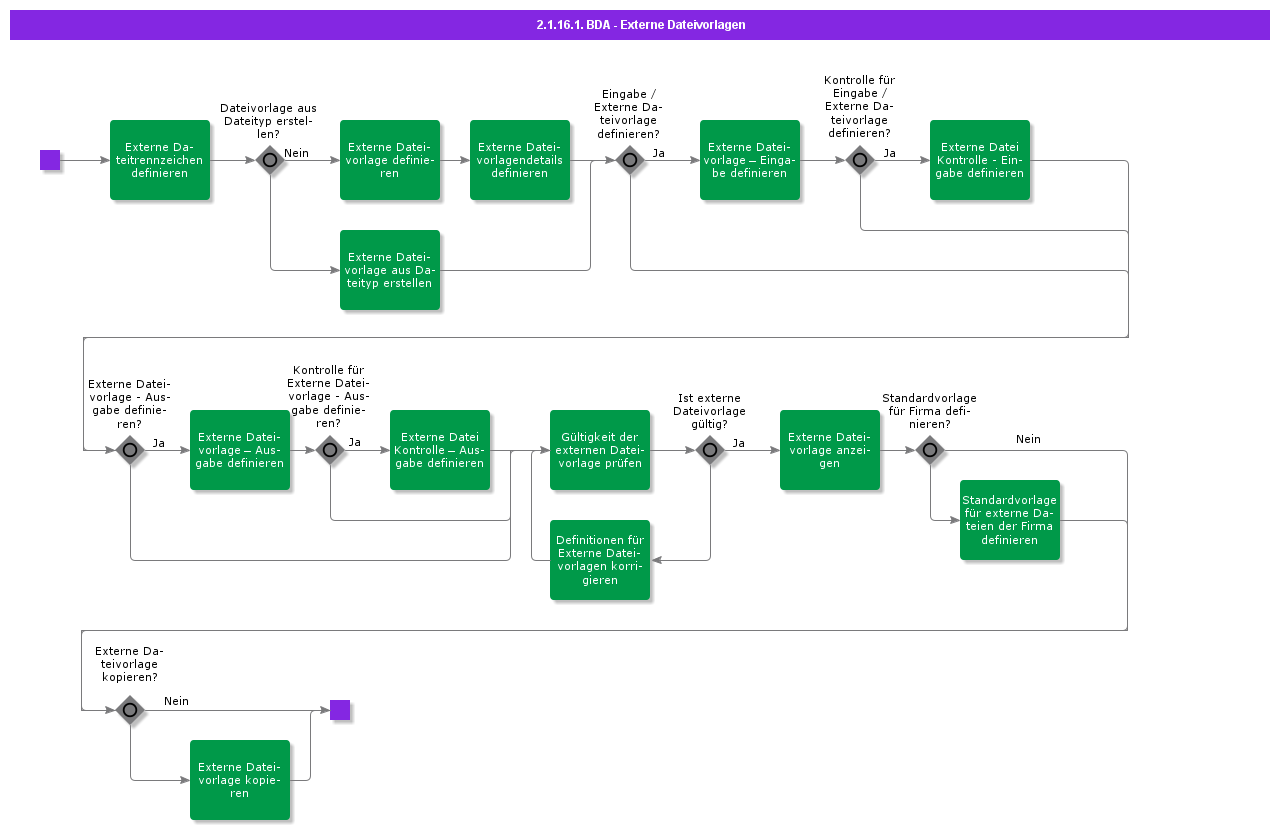The image size is (1280, 830).
Task: Click the 'Ist externe Dateivorlage gültig?' decision diamond
Action: coord(710,451)
